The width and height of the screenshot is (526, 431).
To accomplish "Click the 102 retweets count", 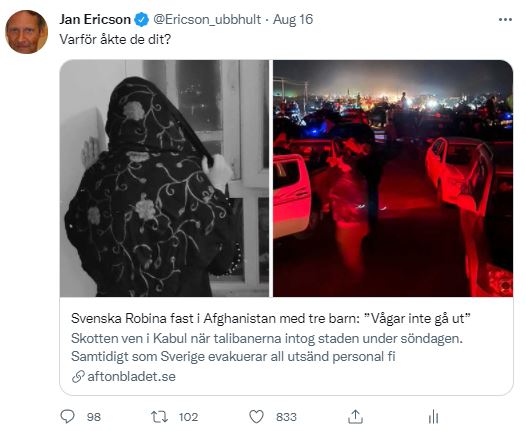I will (x=188, y=417).
